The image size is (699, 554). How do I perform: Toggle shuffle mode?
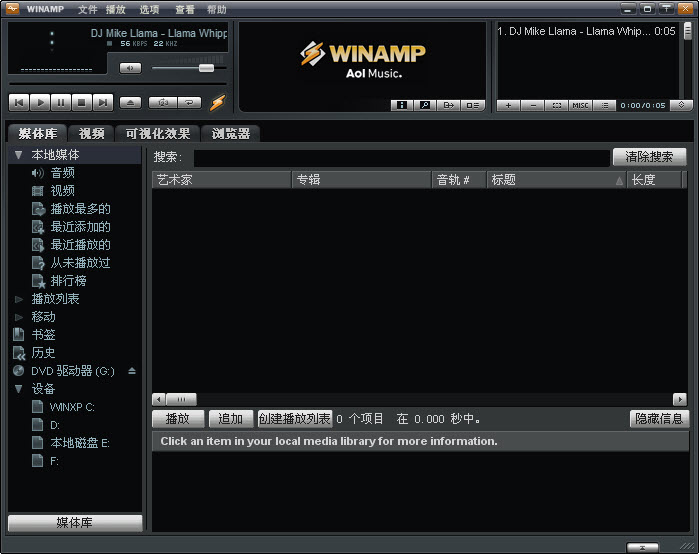(x=163, y=103)
